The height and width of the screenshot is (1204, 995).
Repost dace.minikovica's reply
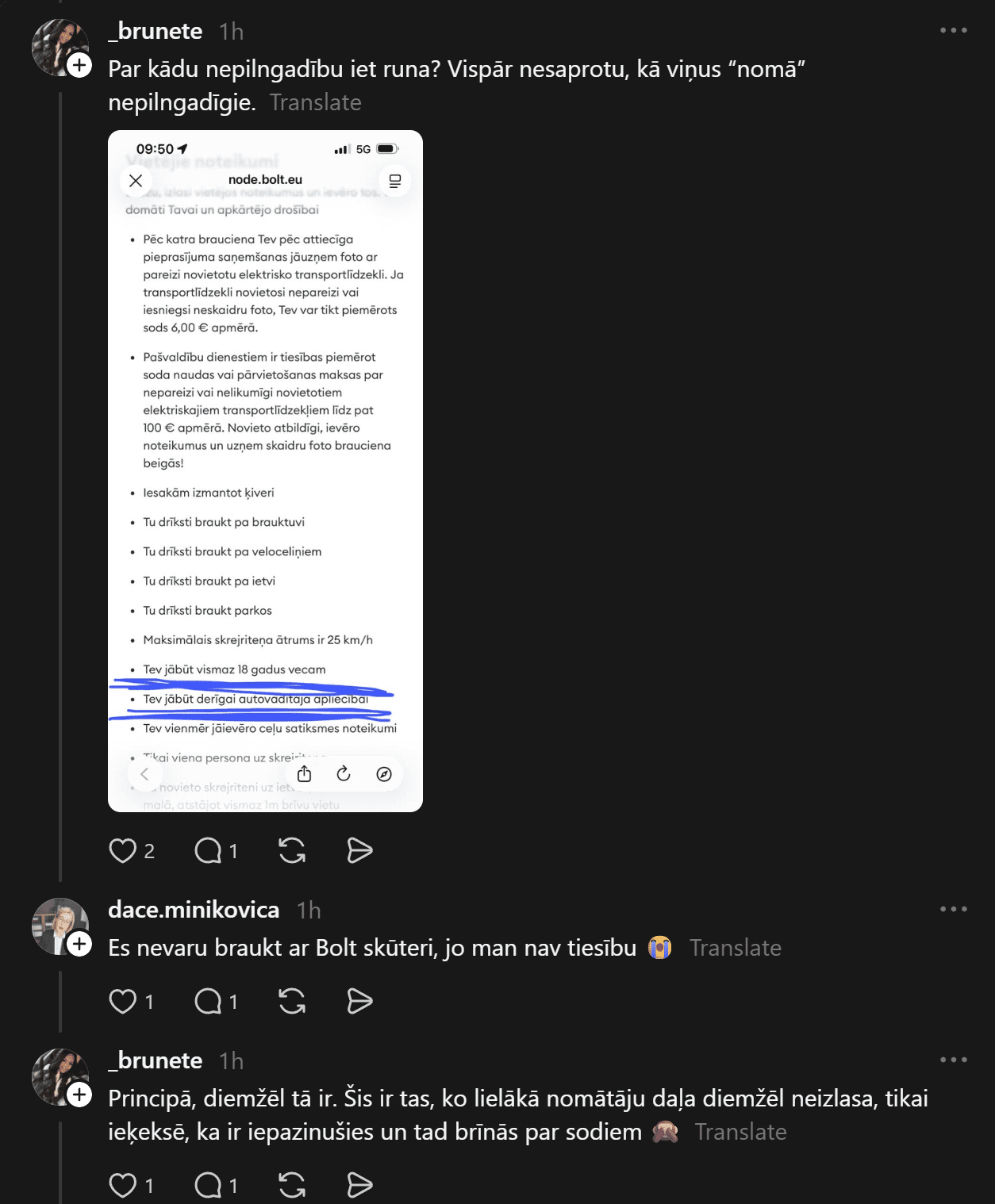(292, 1002)
